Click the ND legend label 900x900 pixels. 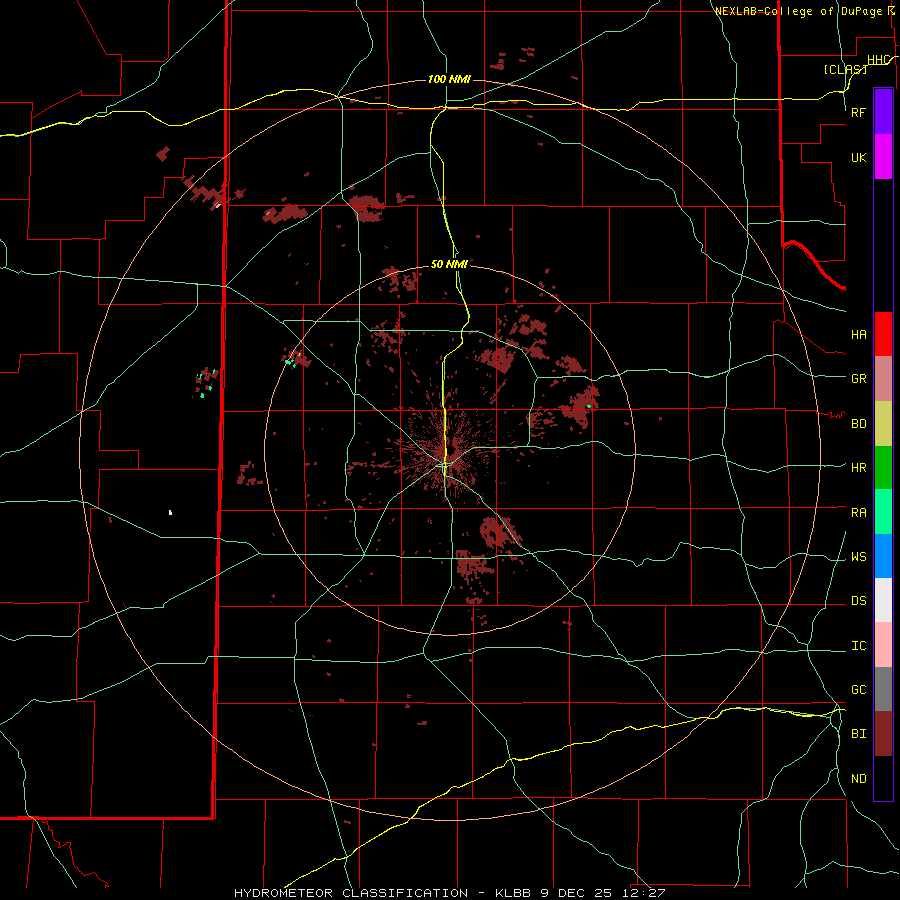(x=858, y=779)
